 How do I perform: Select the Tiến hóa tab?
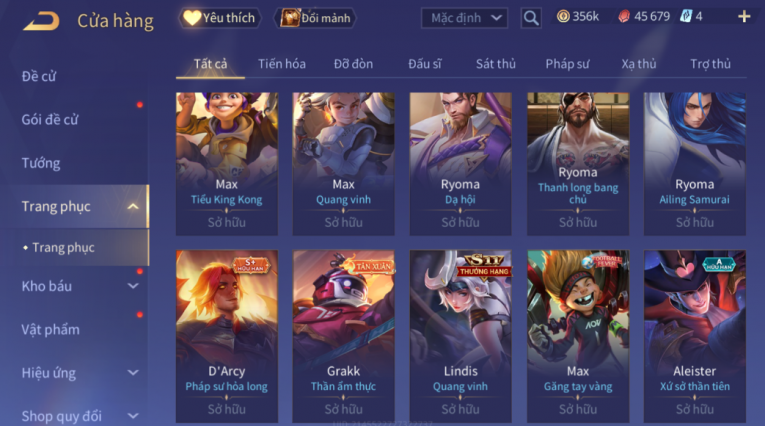click(x=282, y=64)
